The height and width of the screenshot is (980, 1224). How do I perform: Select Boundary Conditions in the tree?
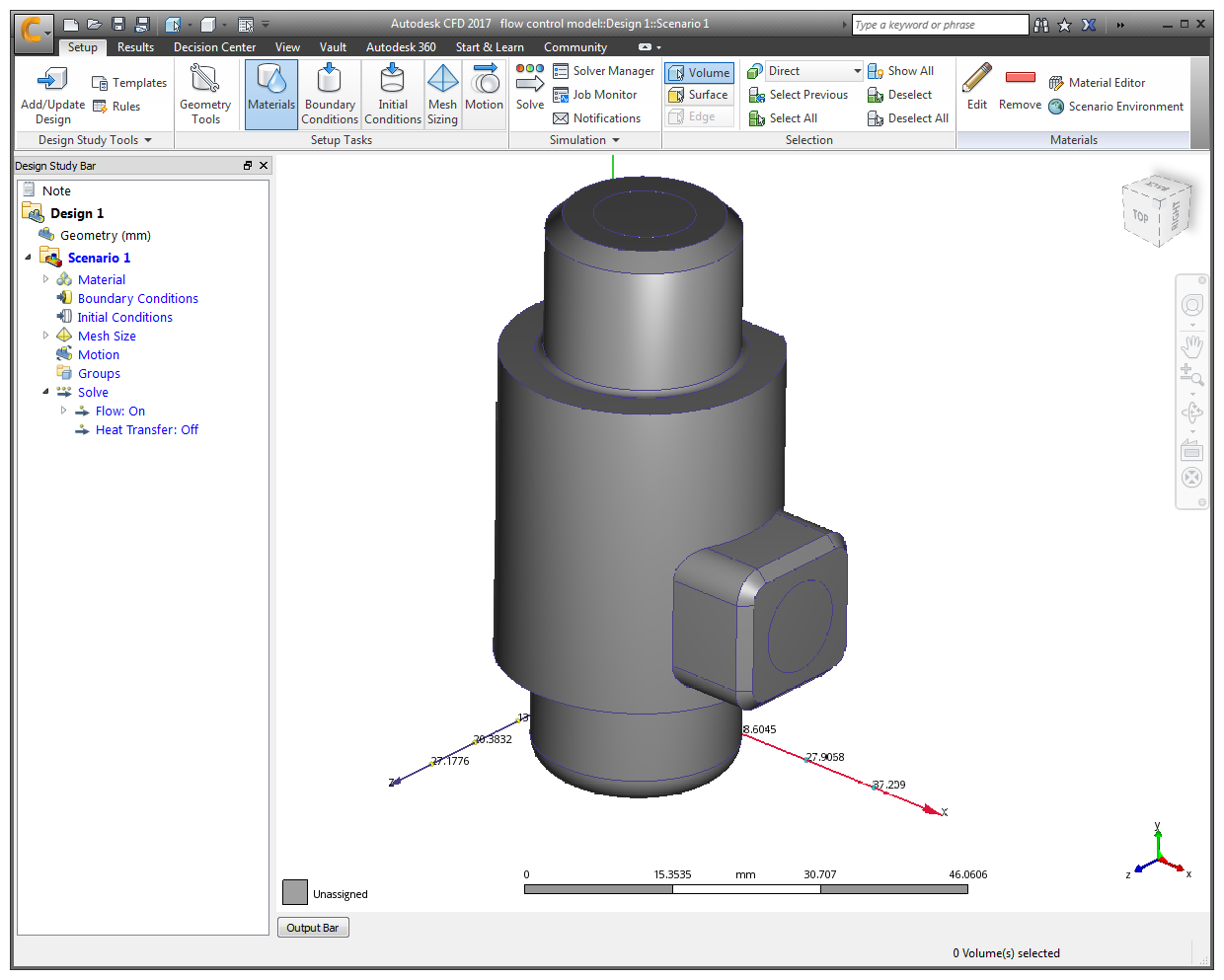point(137,298)
